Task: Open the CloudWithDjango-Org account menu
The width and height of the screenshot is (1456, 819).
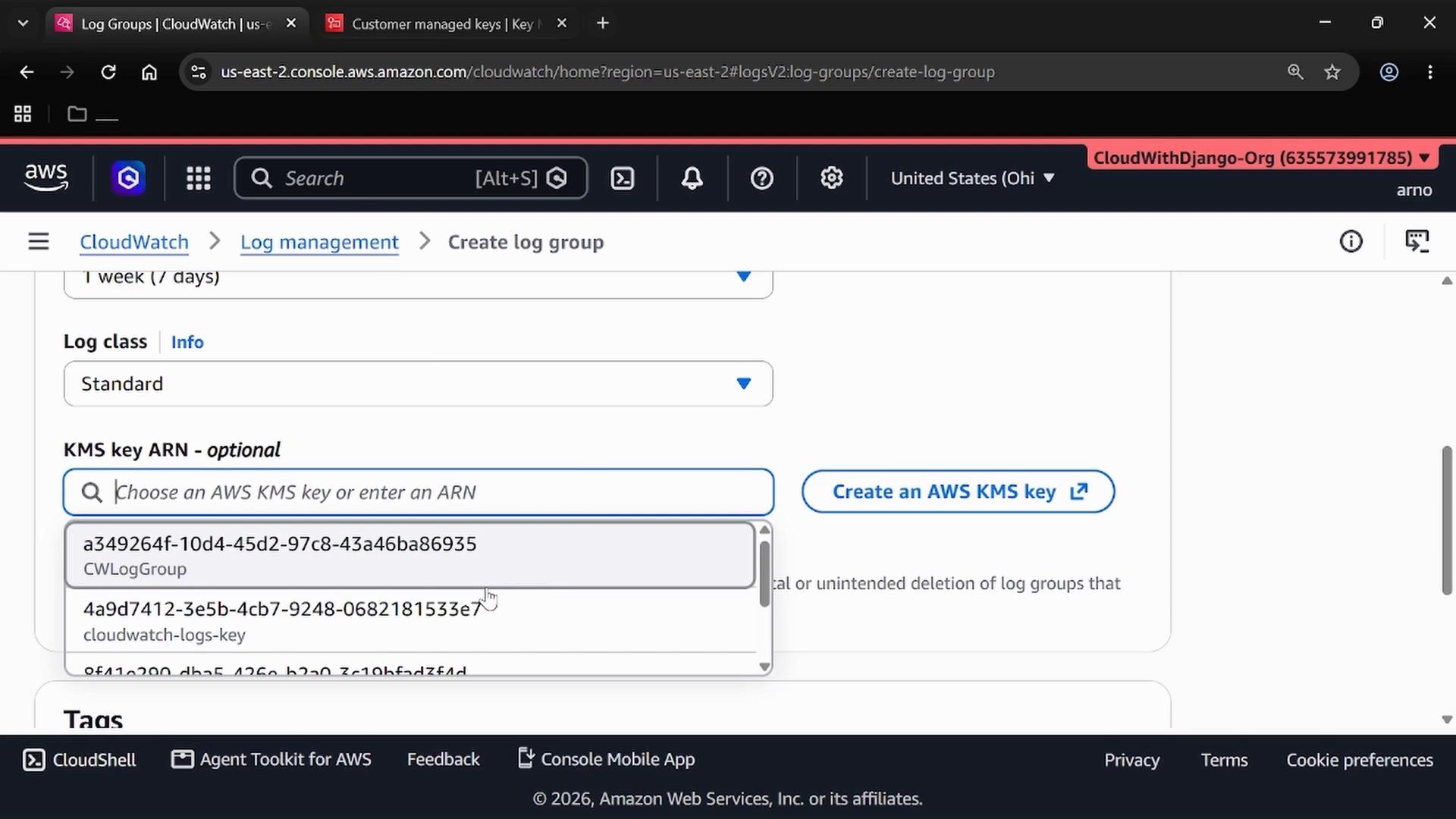Action: click(x=1262, y=158)
